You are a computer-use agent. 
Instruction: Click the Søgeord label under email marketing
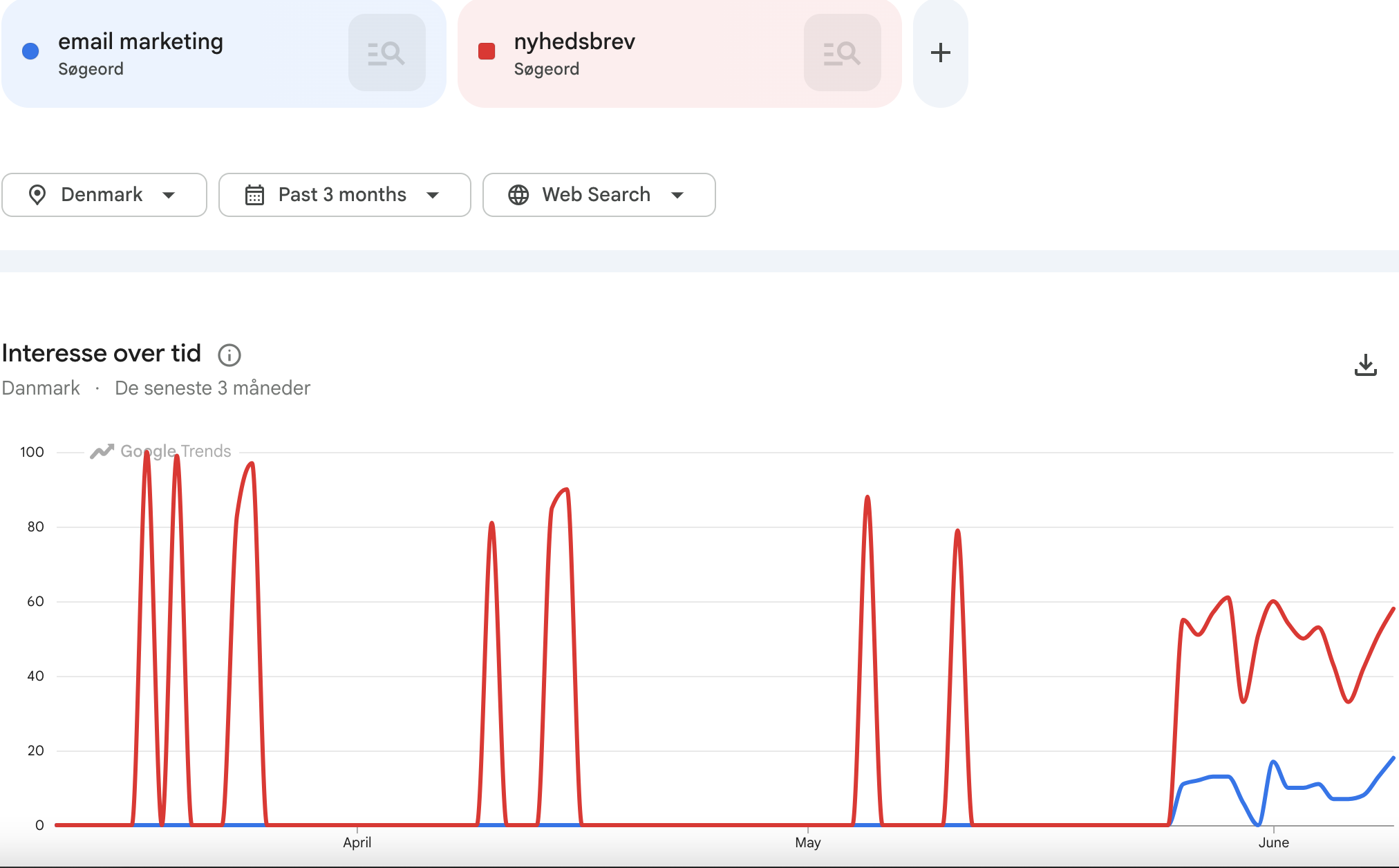click(91, 69)
